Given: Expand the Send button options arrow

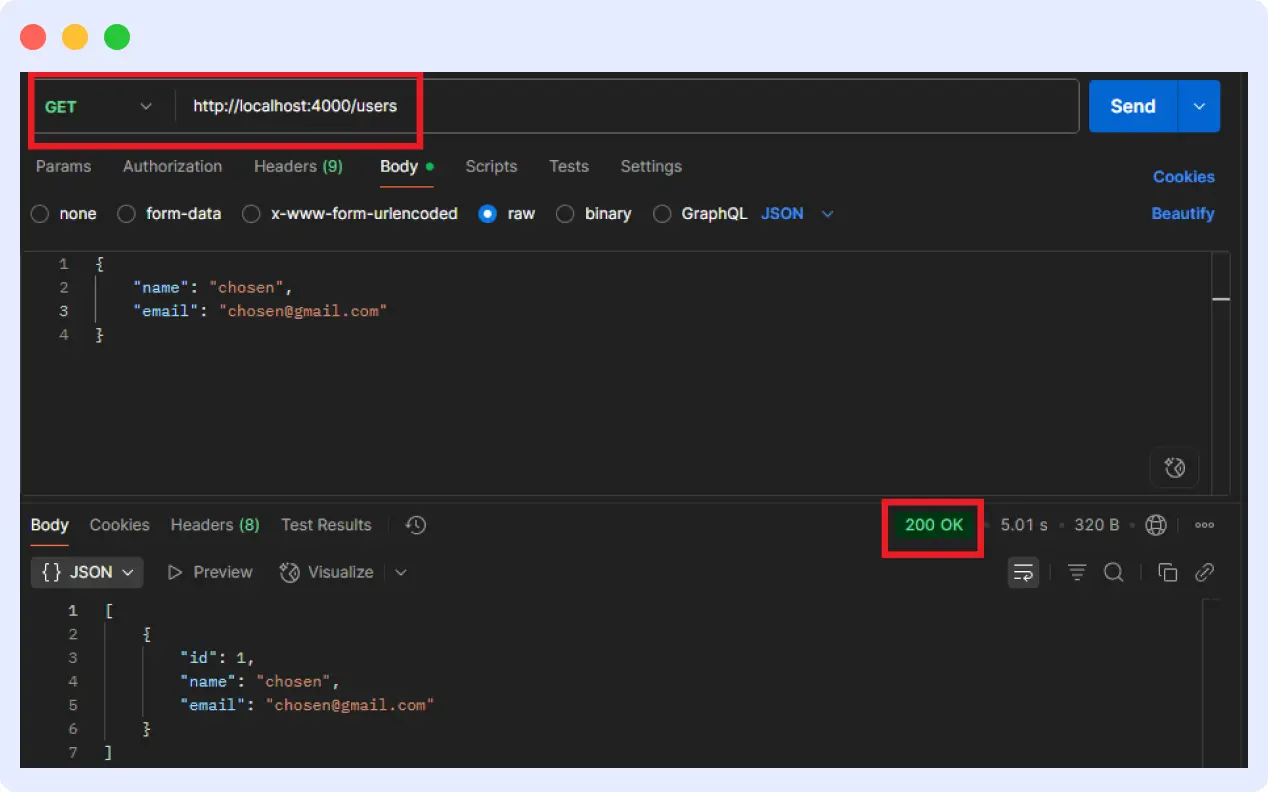Looking at the screenshot, I should click(1199, 106).
